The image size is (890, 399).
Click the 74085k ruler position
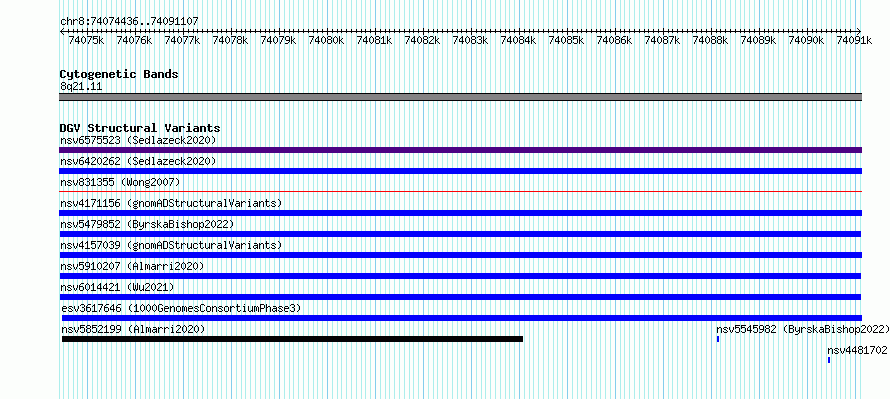(x=566, y=40)
